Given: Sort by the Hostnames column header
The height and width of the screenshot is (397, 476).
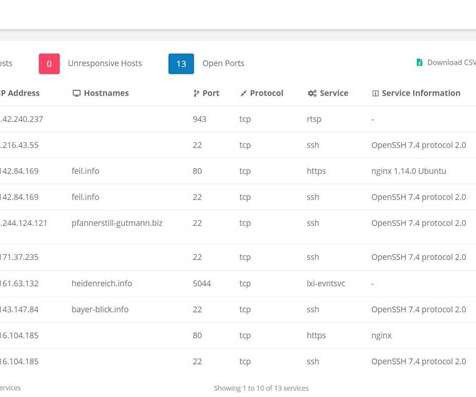Looking at the screenshot, I should pyautogui.click(x=101, y=93).
